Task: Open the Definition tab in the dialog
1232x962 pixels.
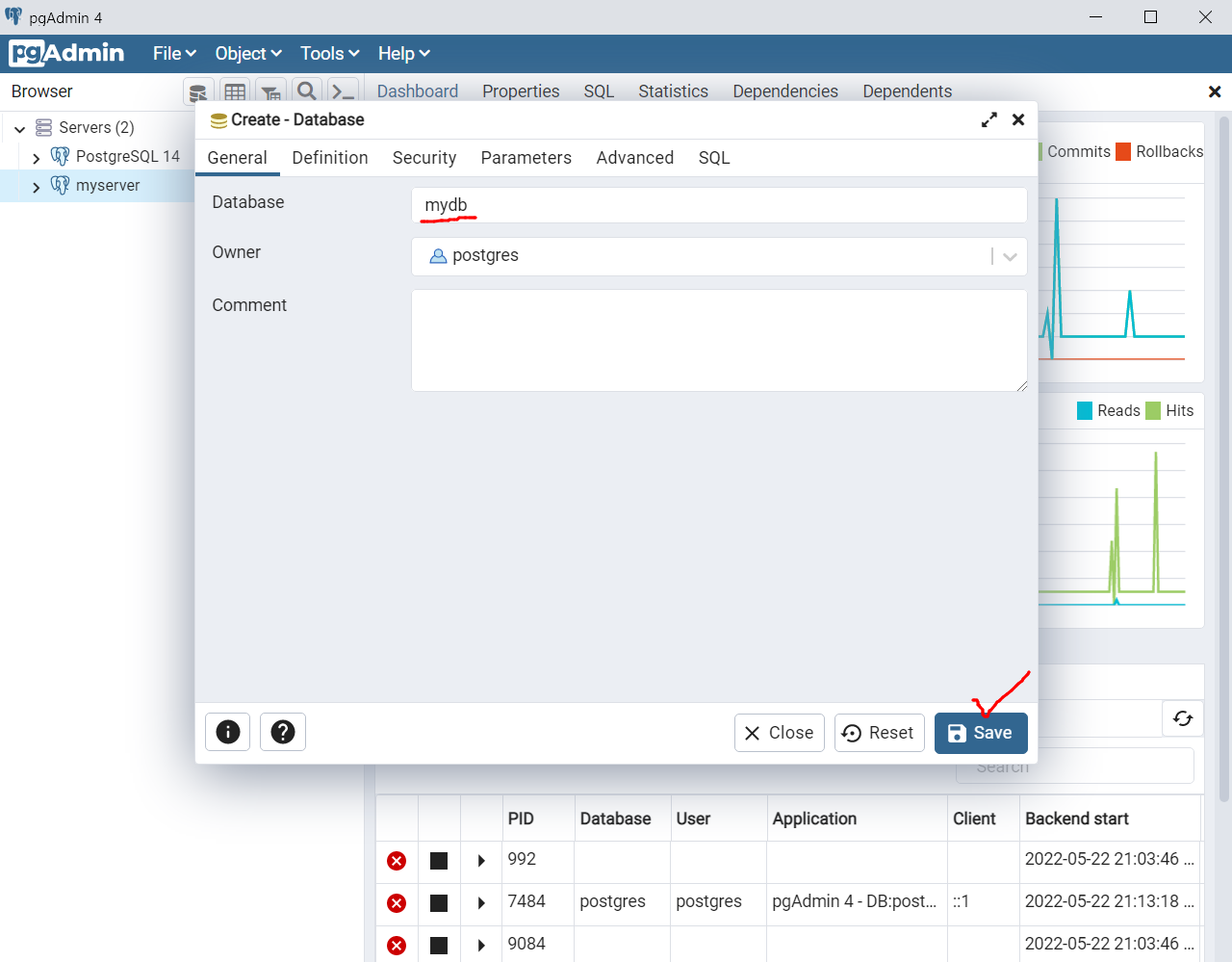Action: (330, 158)
